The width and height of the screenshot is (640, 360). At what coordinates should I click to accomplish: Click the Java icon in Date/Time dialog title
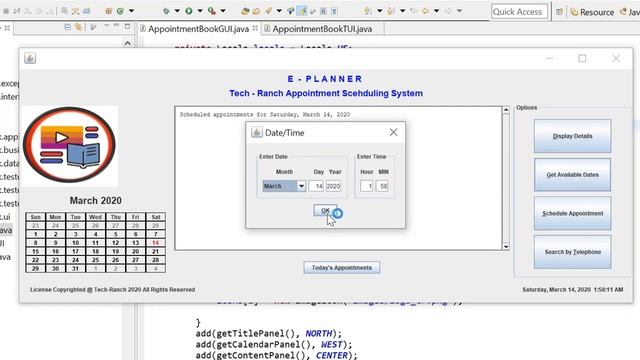[x=257, y=132]
